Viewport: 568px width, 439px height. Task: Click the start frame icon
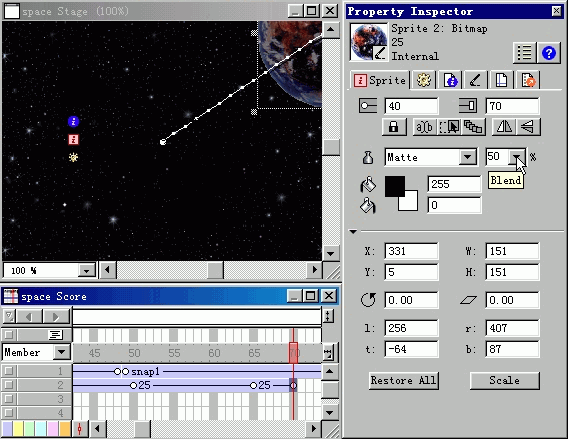(368, 106)
